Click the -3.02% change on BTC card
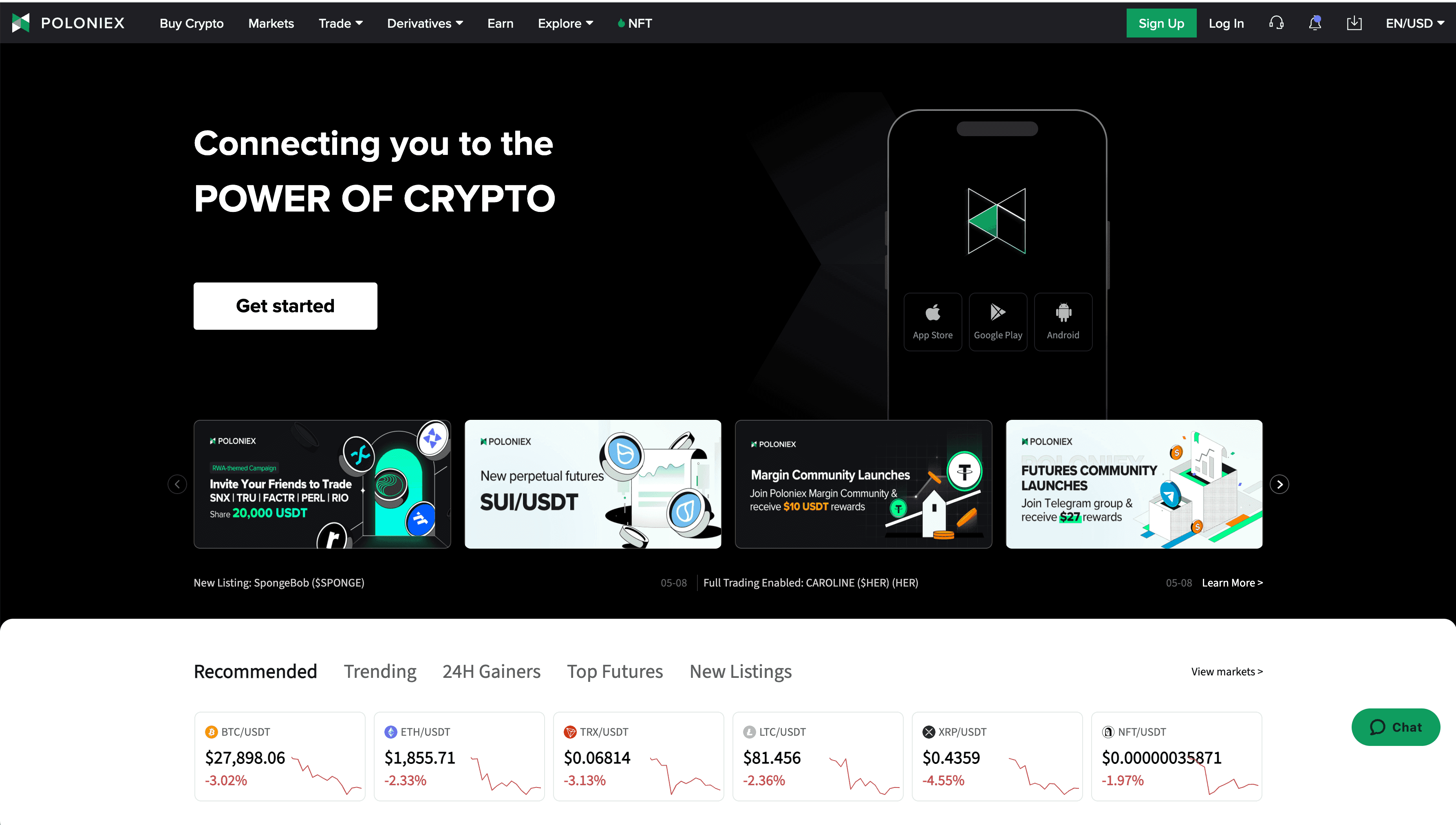Image resolution: width=1456 pixels, height=825 pixels. point(226,781)
